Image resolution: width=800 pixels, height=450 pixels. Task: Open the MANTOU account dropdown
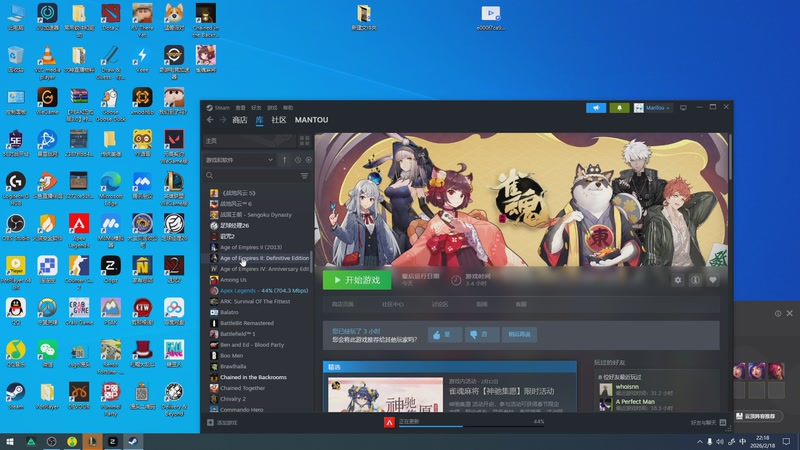pos(653,108)
